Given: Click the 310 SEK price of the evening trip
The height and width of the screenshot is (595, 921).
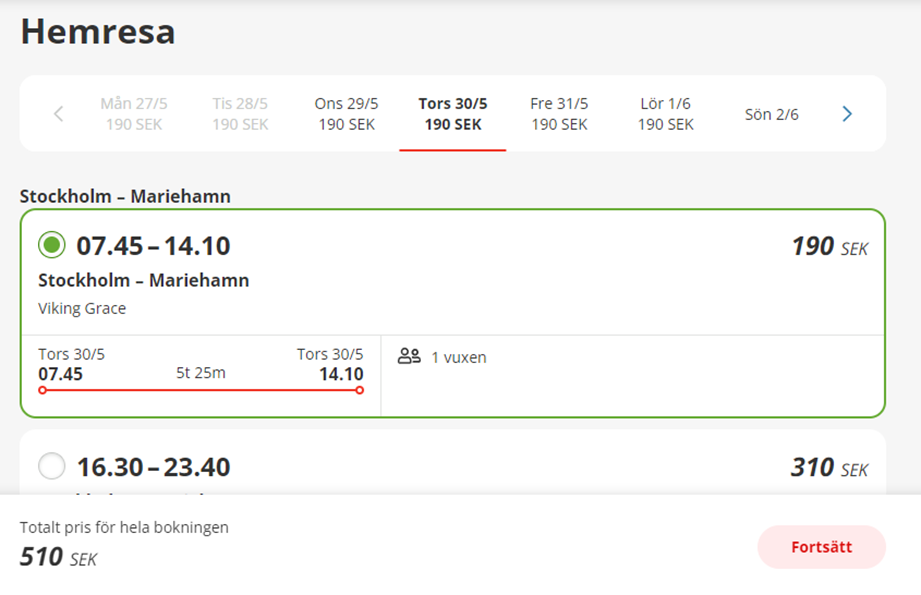Looking at the screenshot, I should [829, 468].
